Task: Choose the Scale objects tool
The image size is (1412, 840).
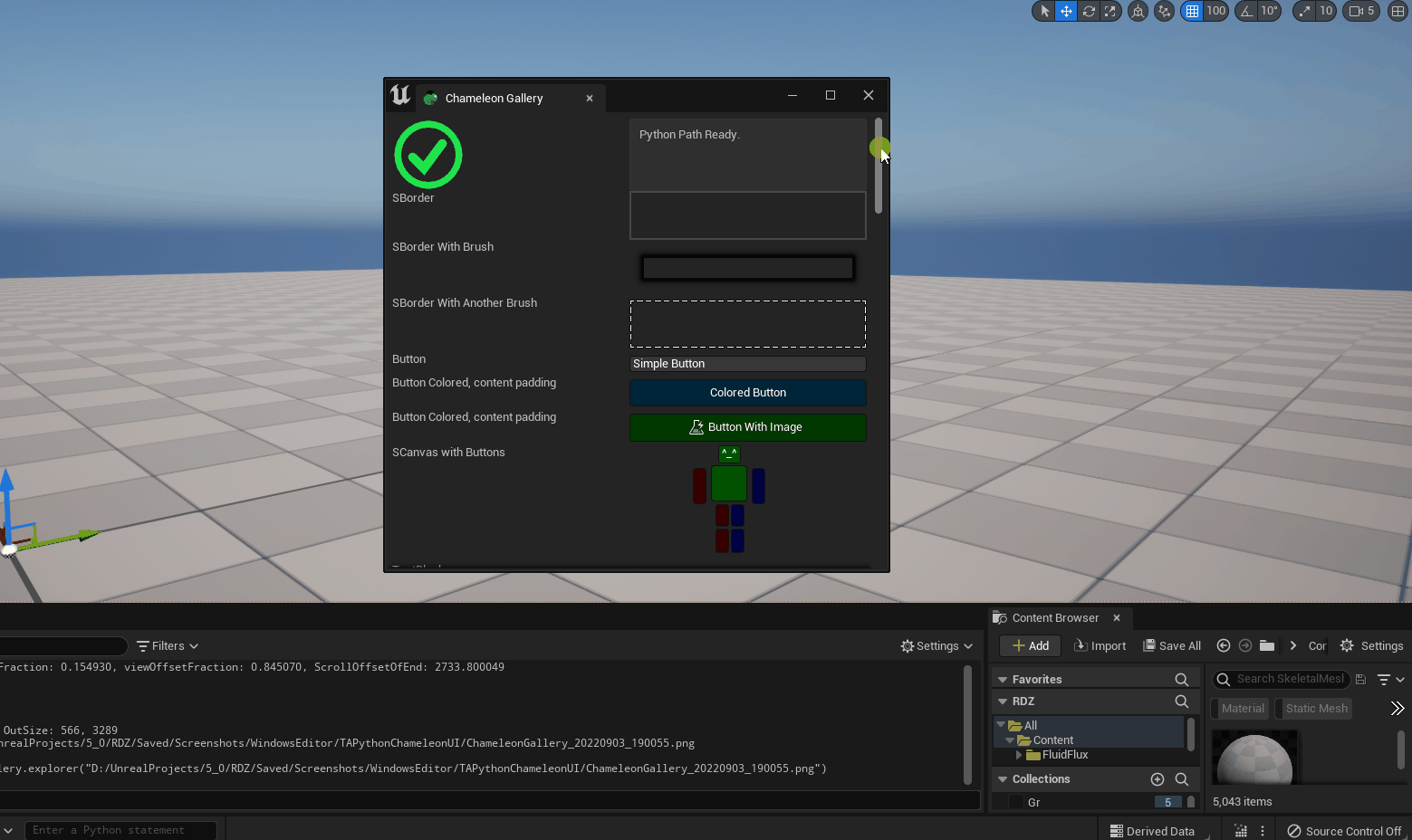Action: [x=1109, y=11]
